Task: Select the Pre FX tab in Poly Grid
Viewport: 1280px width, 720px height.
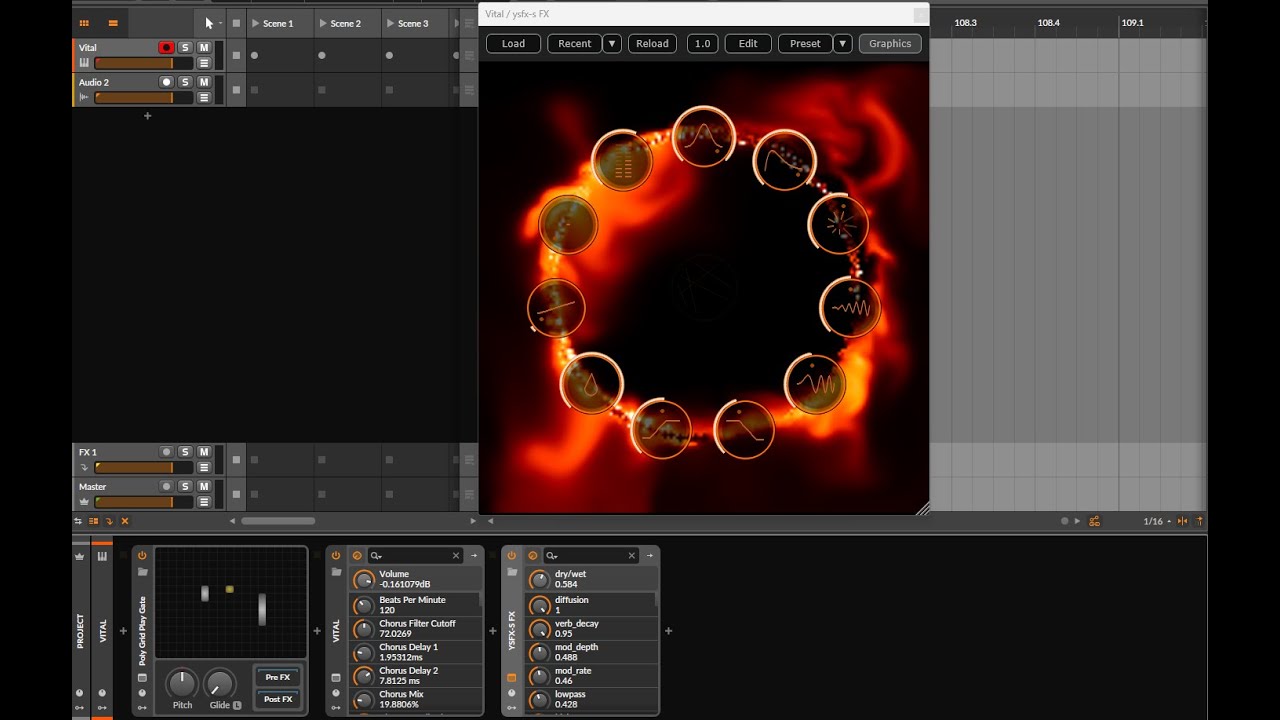Action: pyautogui.click(x=278, y=677)
